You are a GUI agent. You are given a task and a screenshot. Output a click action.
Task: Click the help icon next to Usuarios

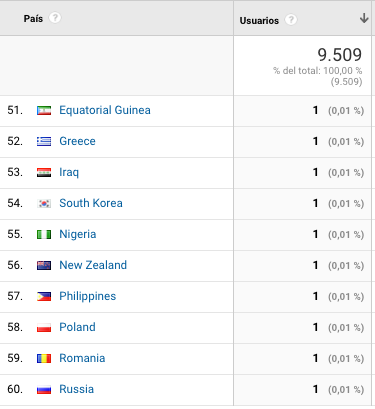point(291,20)
